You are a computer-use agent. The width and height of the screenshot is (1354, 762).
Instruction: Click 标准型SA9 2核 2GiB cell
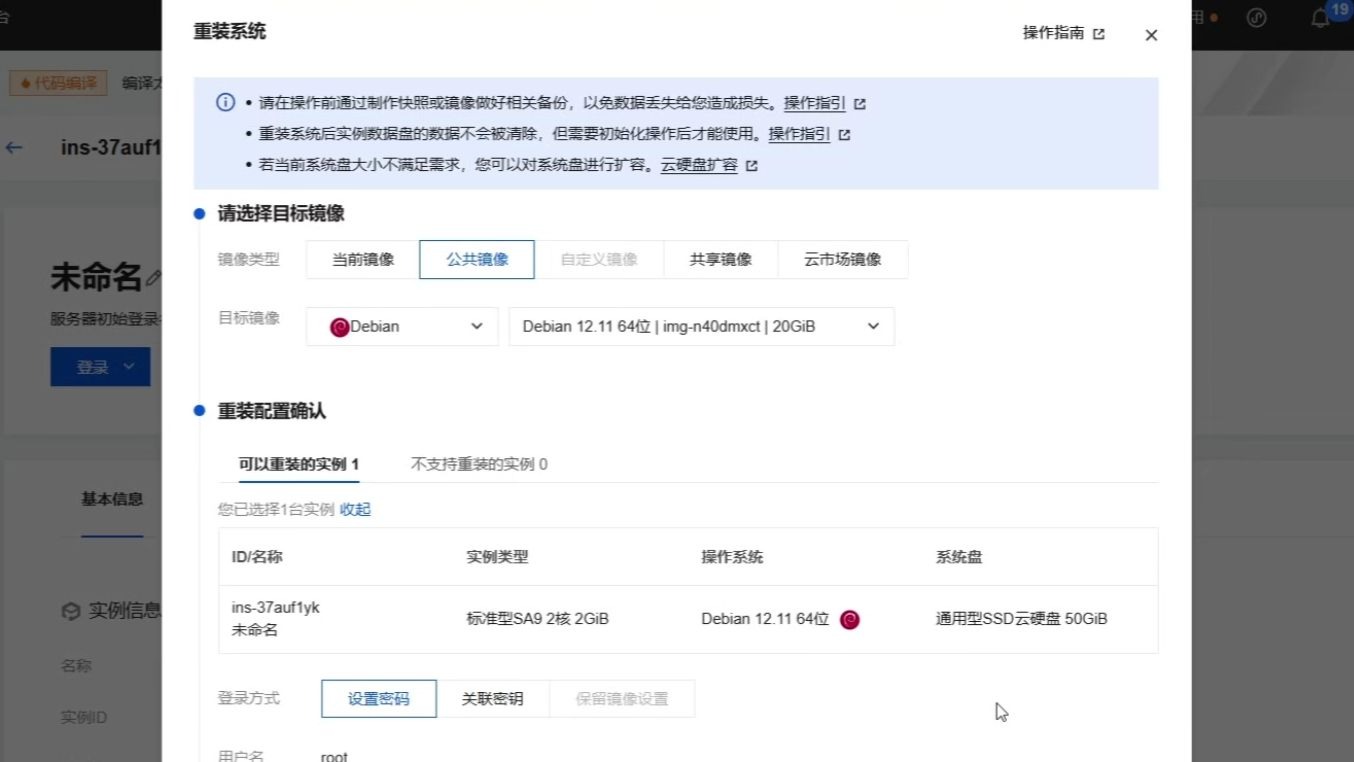tap(537, 619)
